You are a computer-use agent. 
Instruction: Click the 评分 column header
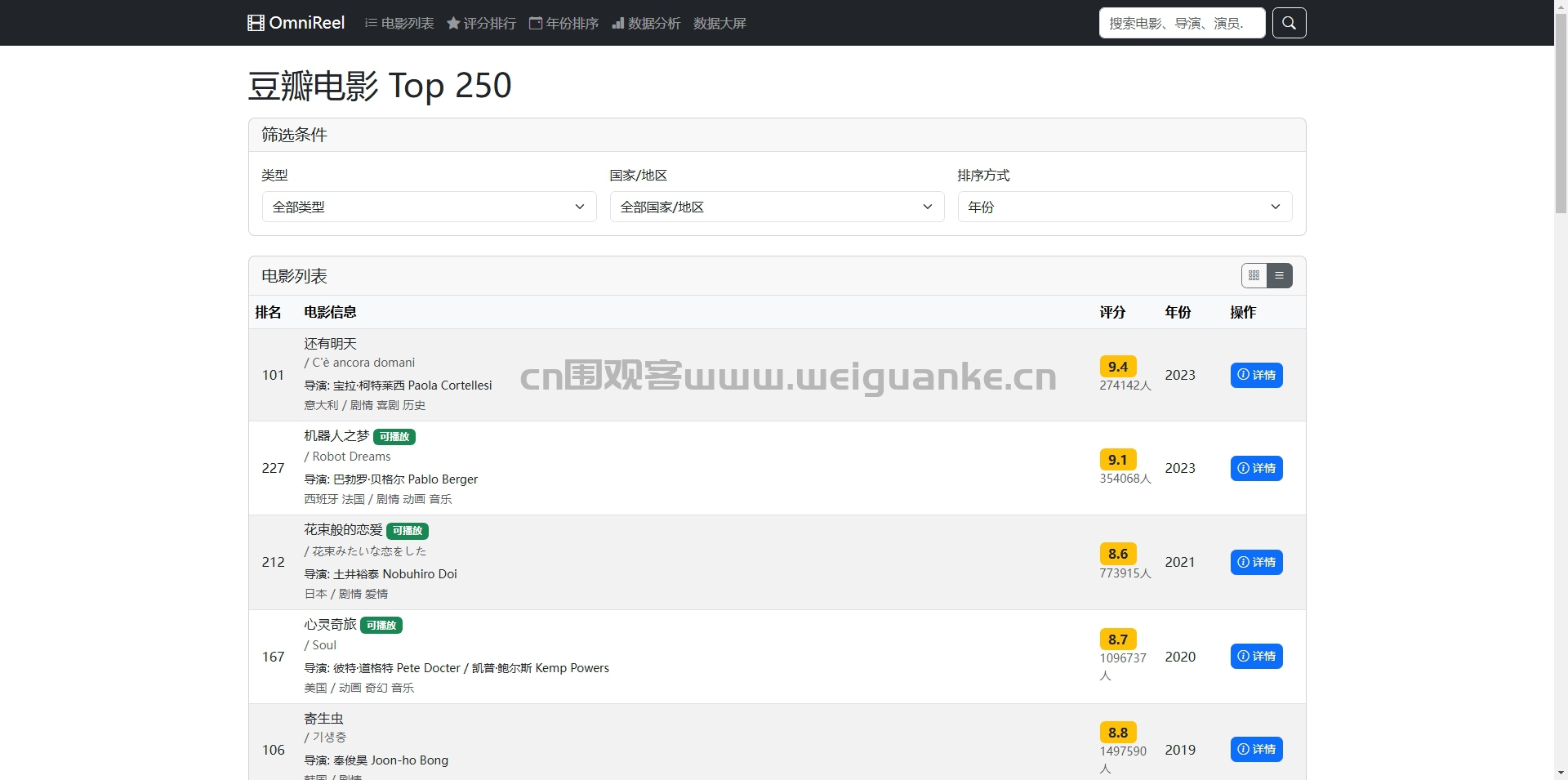[1112, 312]
